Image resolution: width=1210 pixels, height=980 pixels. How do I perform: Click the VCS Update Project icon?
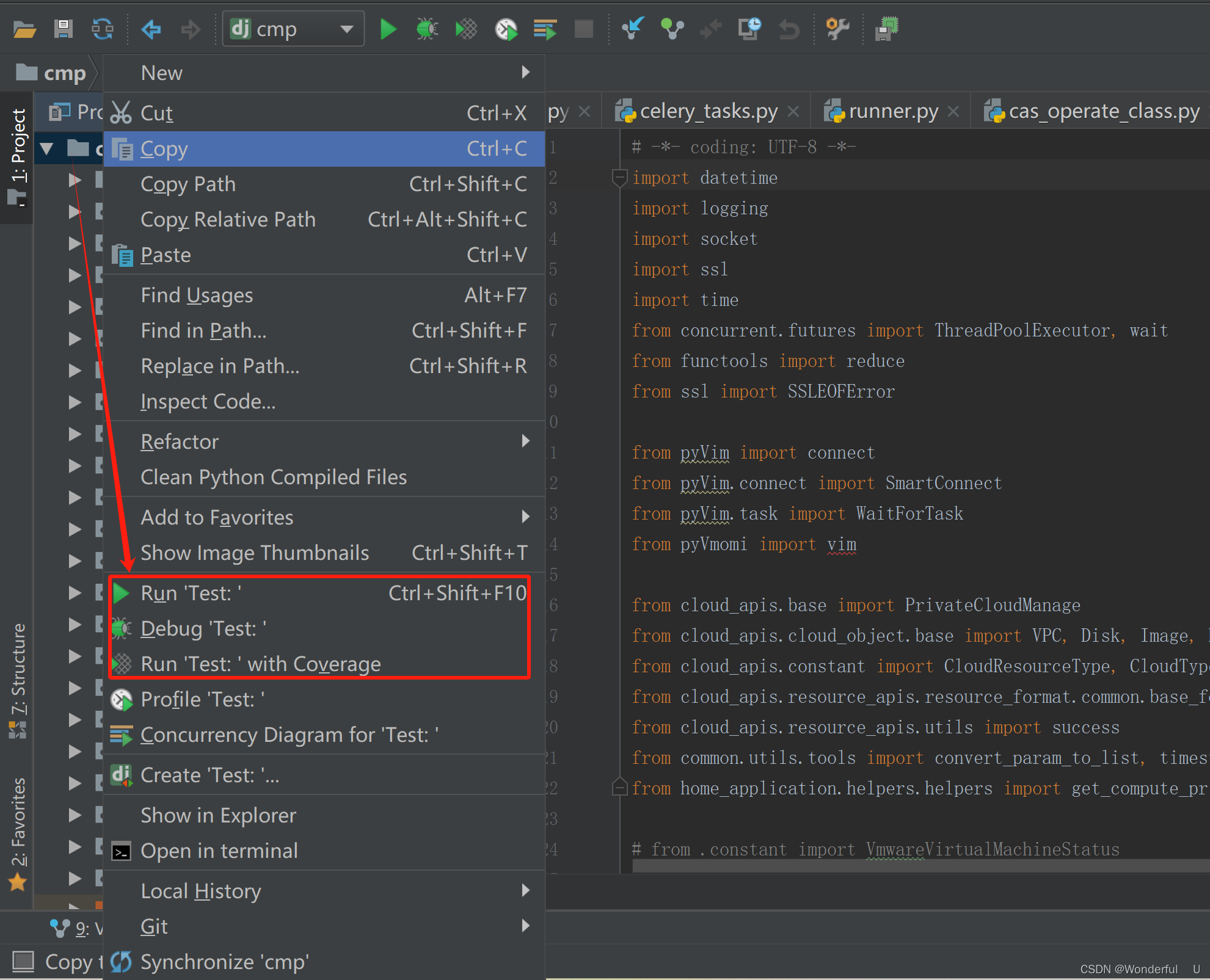(x=633, y=29)
